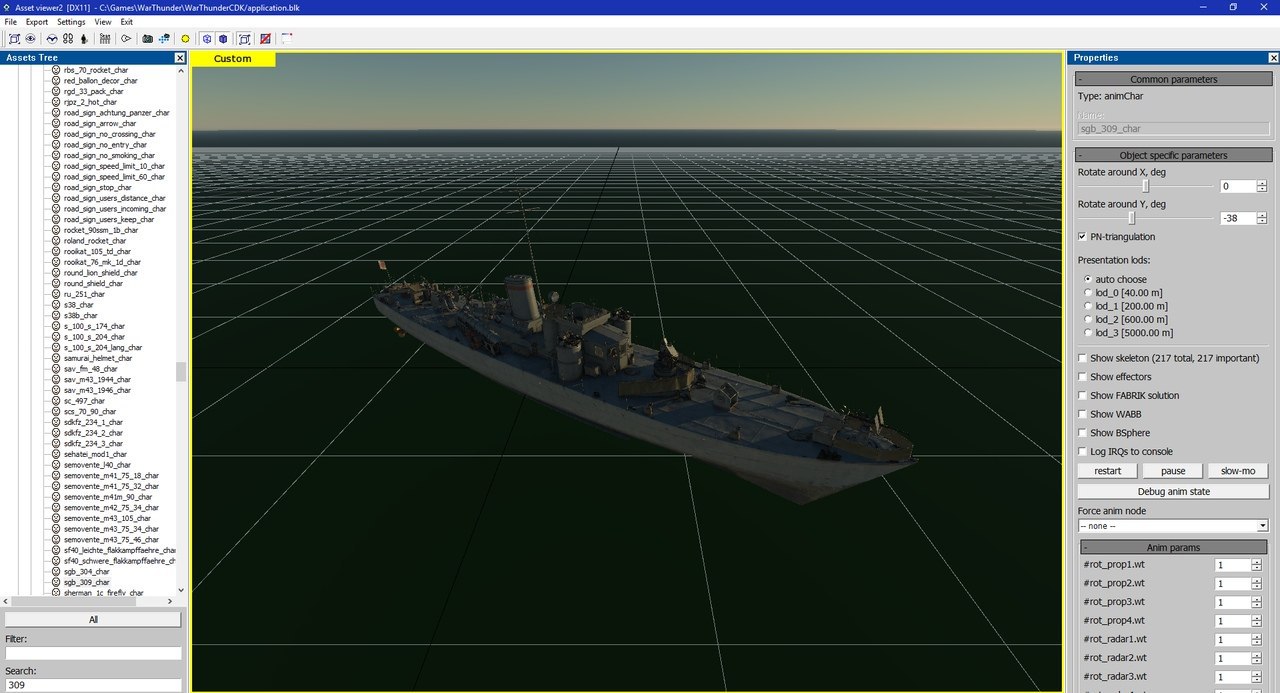Enable the Show effectors checkbox
1280x693 pixels.
coord(1082,377)
